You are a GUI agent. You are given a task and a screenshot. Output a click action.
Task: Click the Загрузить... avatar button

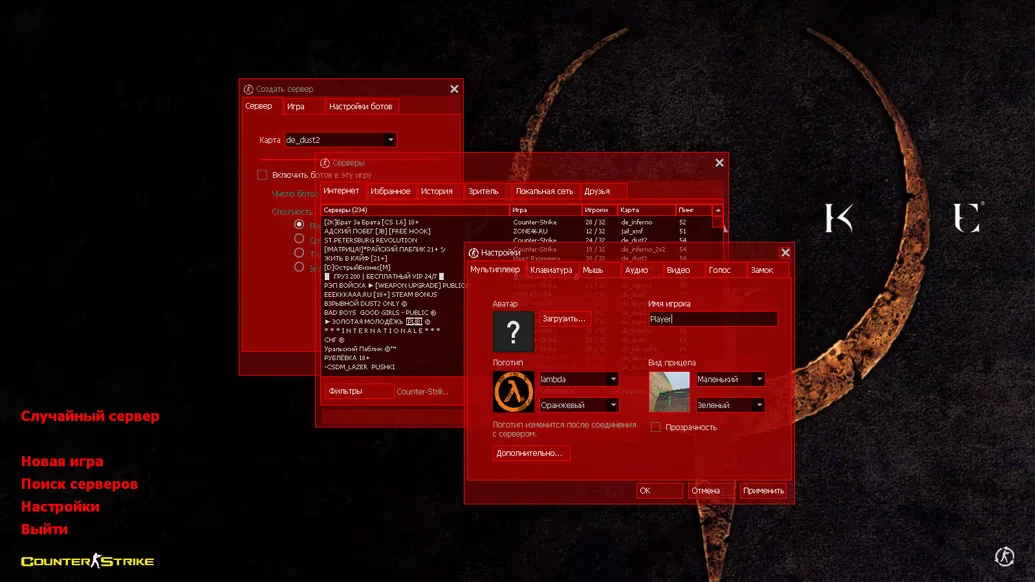tap(564, 319)
